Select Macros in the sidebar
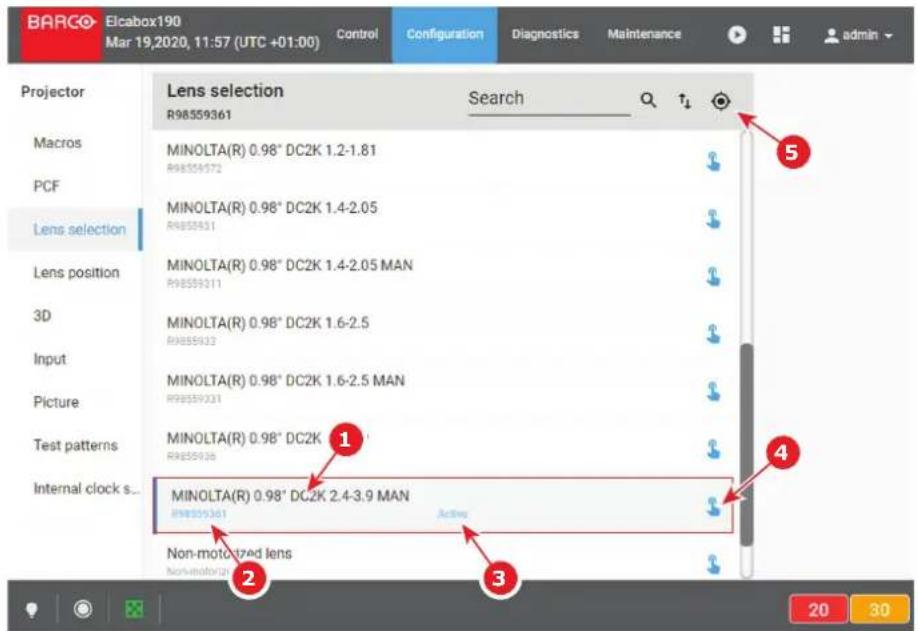Image resolution: width=918 pixels, height=631 pixels. point(57,143)
